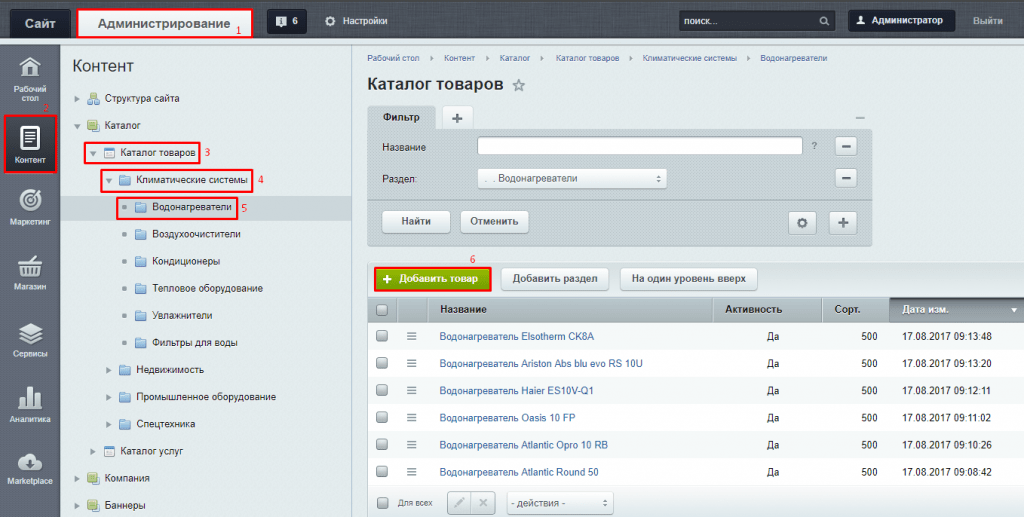Add Каталог товаров page to favorites star
The width and height of the screenshot is (1024, 517).
pyautogui.click(x=519, y=86)
